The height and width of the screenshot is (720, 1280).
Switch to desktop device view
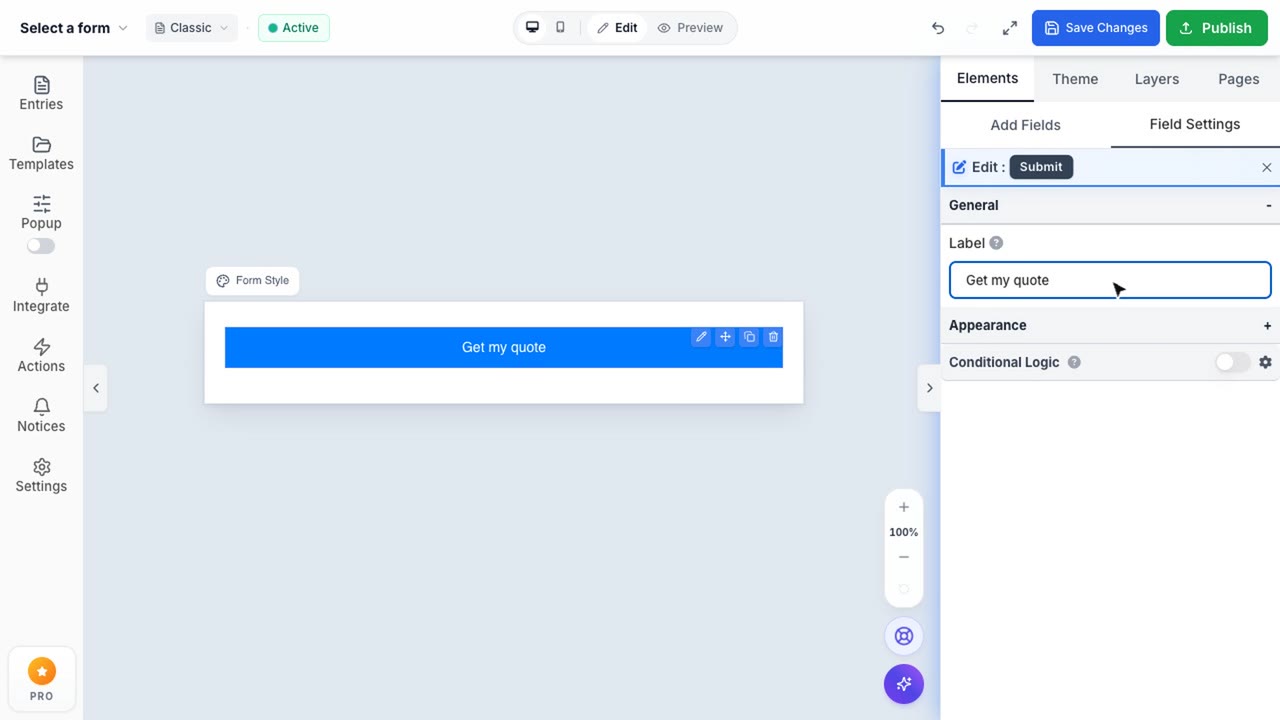point(532,28)
